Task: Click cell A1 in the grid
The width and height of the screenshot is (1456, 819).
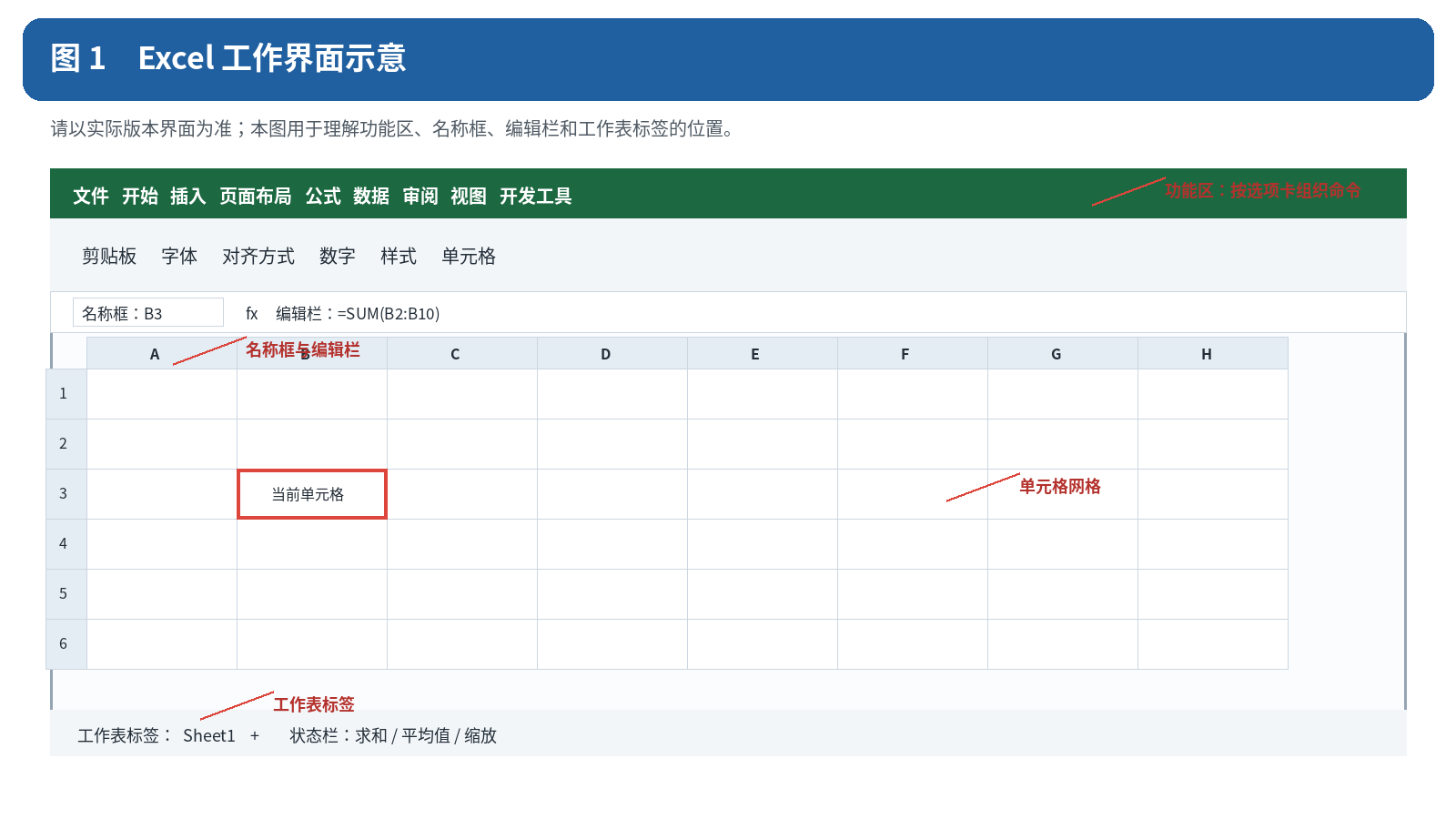Action: pos(162,394)
